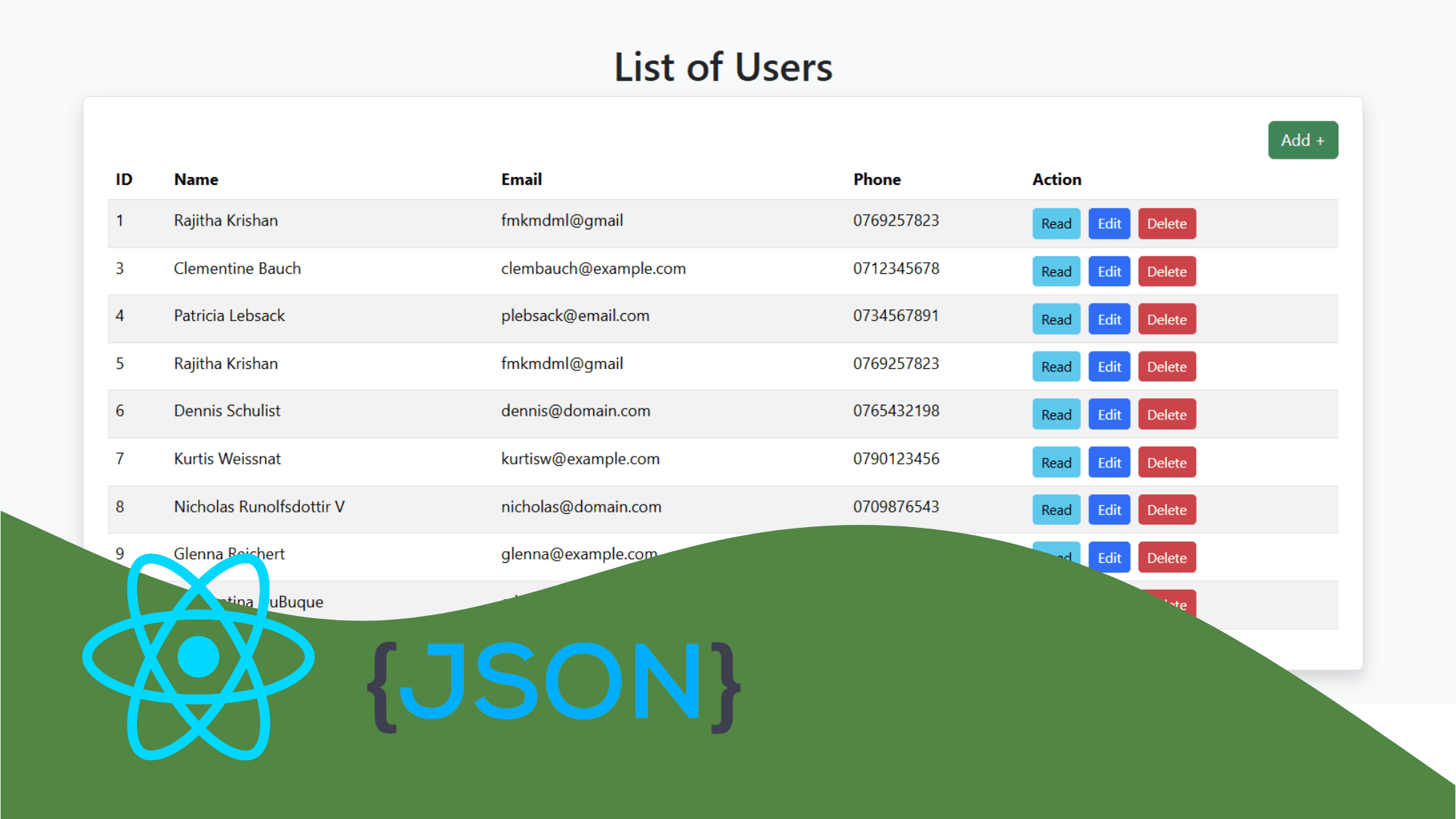Edit Patricia Lebsack's entry
The image size is (1456, 819).
(x=1109, y=319)
